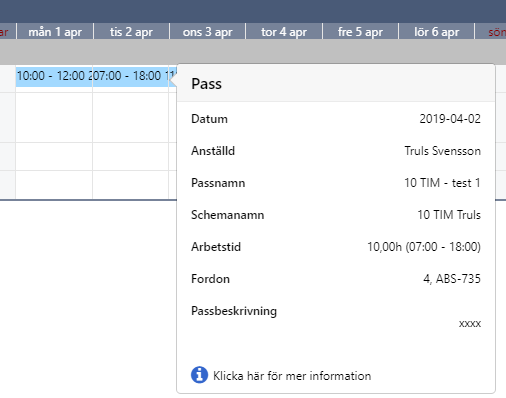Click the 07:00 - 18:00 shift on Tuesday
Image resolution: width=506 pixels, height=398 pixels.
(130, 76)
